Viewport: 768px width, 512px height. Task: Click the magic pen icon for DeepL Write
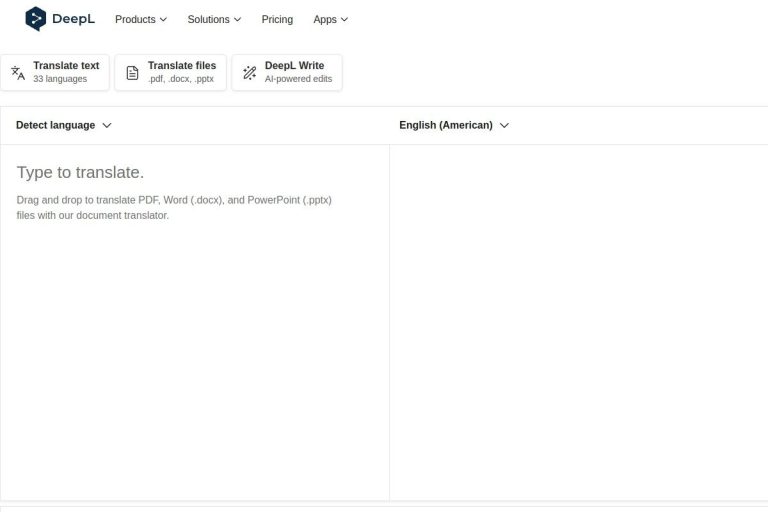[x=249, y=73]
